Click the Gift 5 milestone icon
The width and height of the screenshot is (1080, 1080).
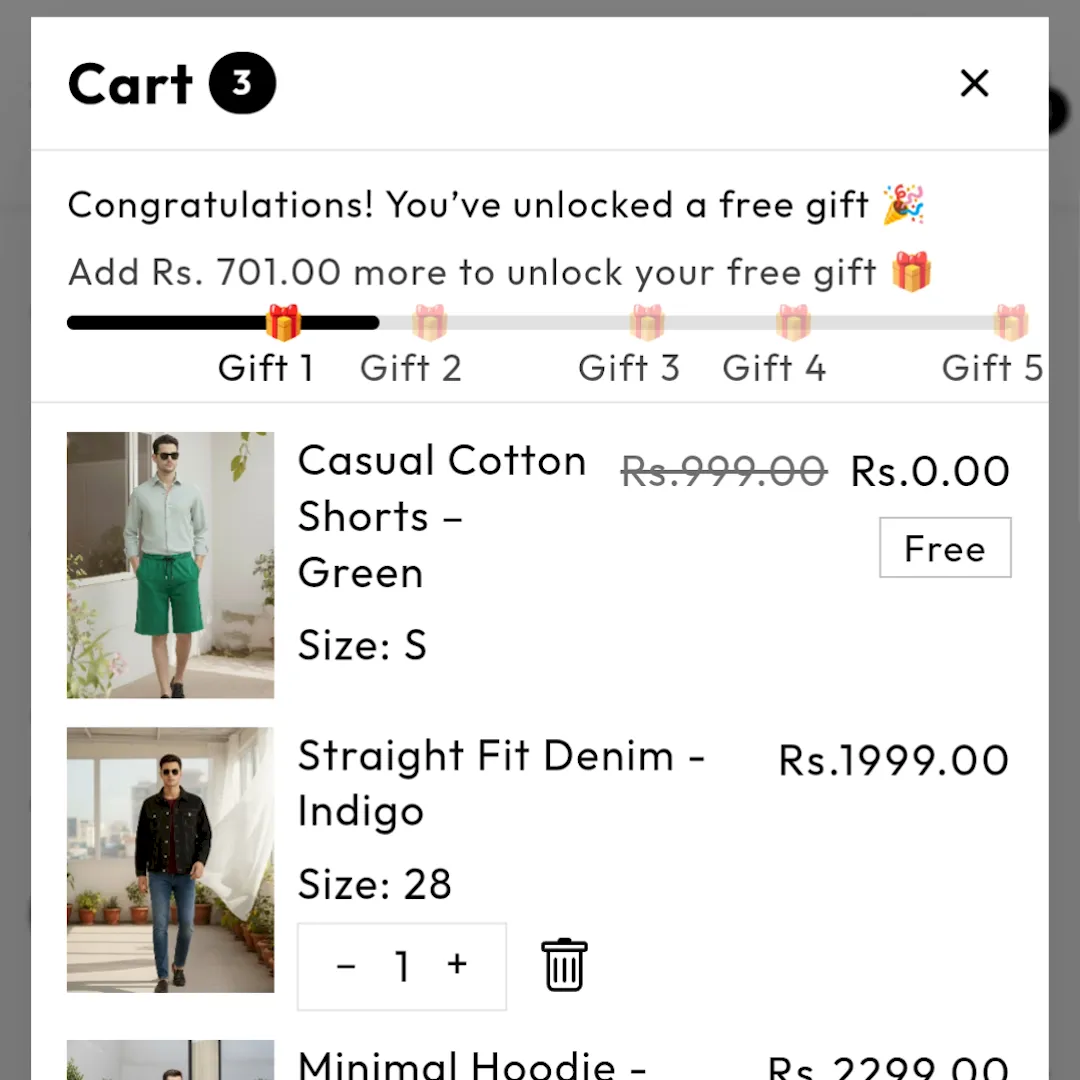click(1011, 323)
